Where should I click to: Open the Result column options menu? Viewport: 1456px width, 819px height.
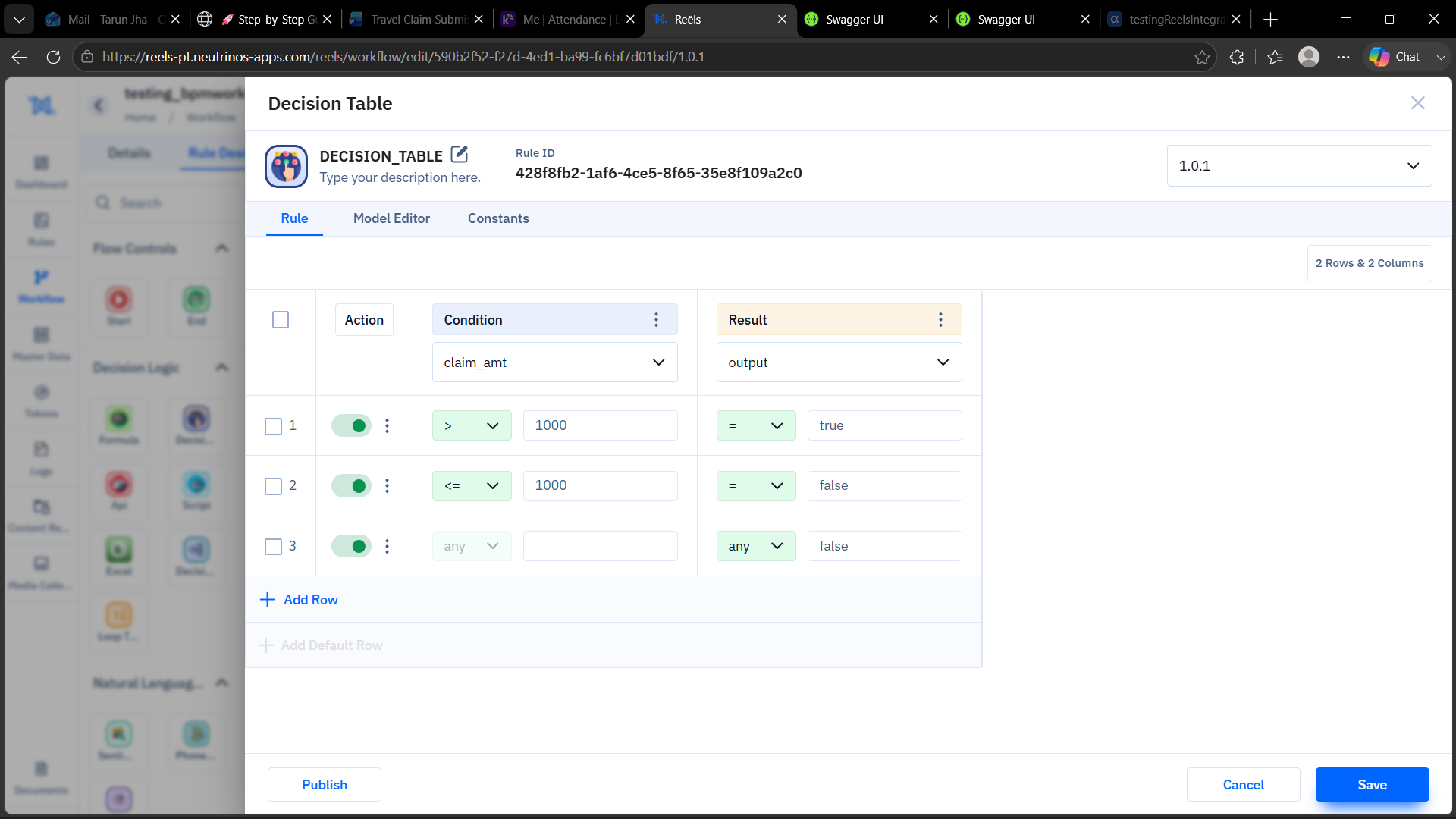point(940,320)
